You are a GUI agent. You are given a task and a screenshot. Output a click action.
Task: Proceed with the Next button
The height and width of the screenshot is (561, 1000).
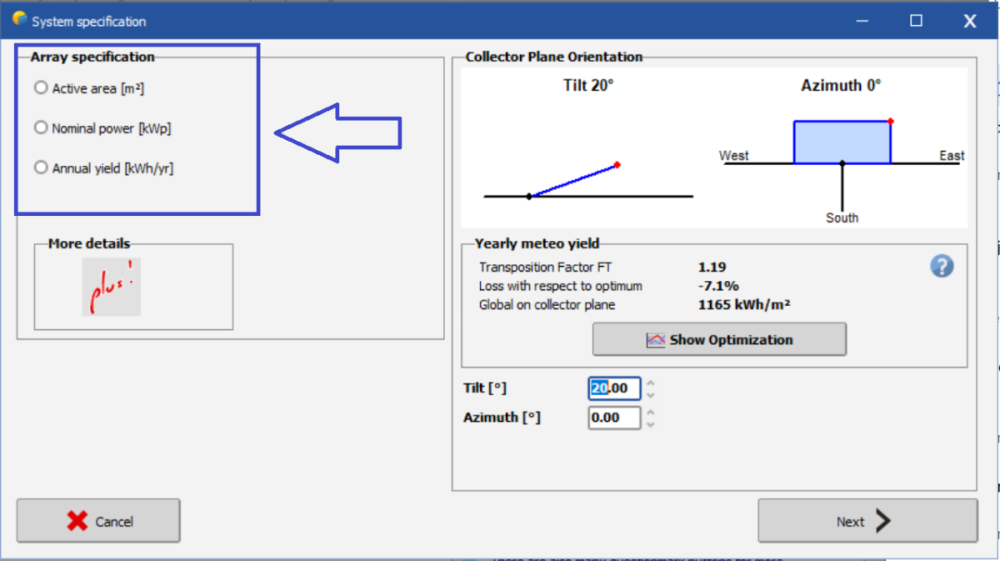[867, 521]
